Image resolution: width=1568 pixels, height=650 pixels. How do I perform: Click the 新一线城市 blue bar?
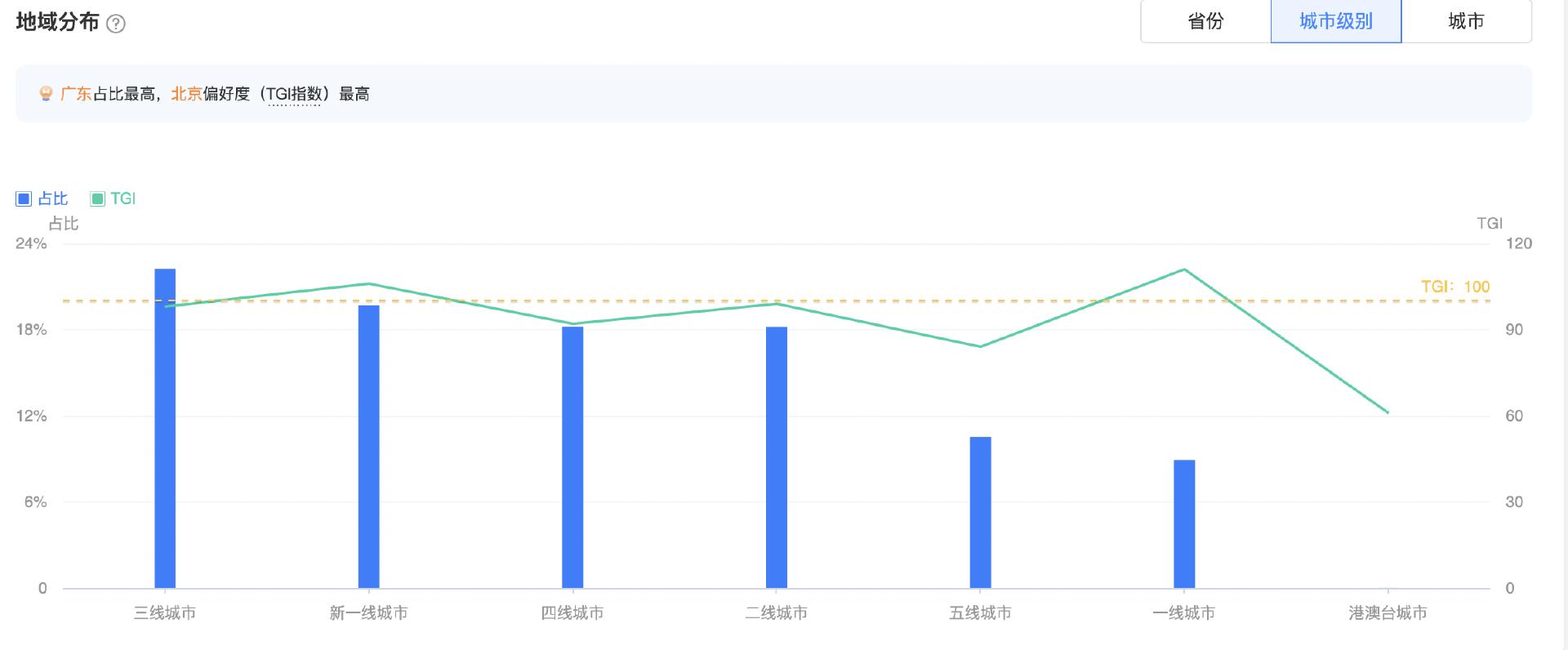point(369,446)
